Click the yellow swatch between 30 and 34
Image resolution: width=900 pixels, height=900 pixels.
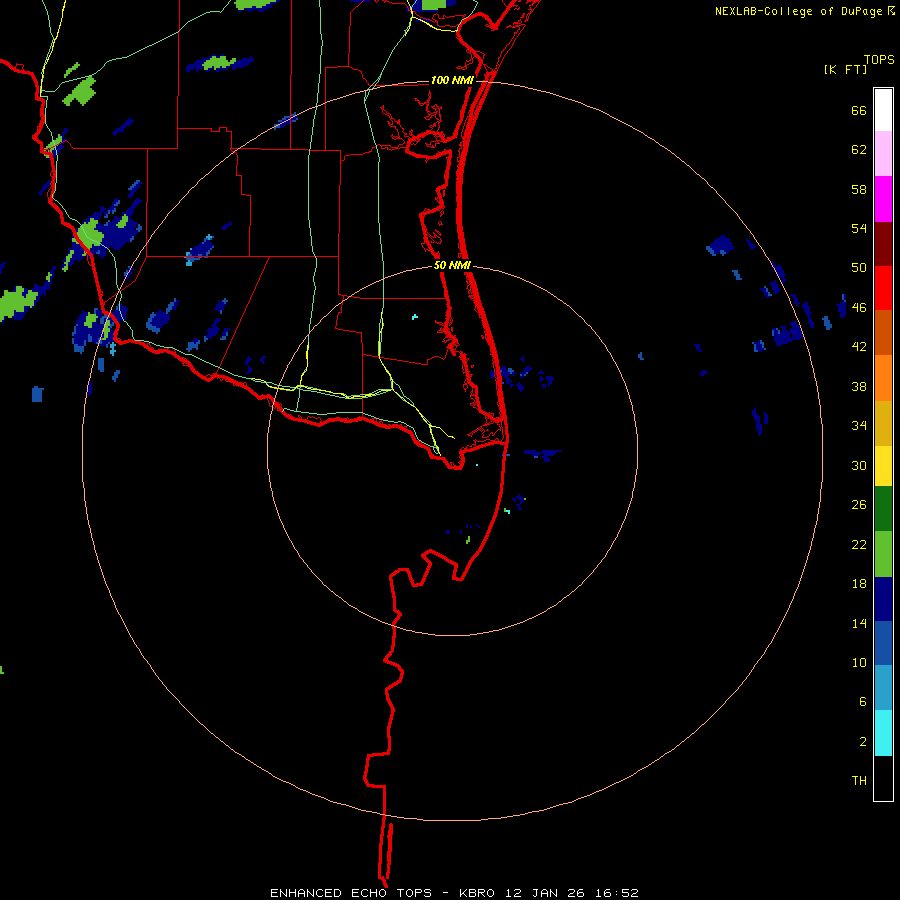pyautogui.click(x=883, y=466)
